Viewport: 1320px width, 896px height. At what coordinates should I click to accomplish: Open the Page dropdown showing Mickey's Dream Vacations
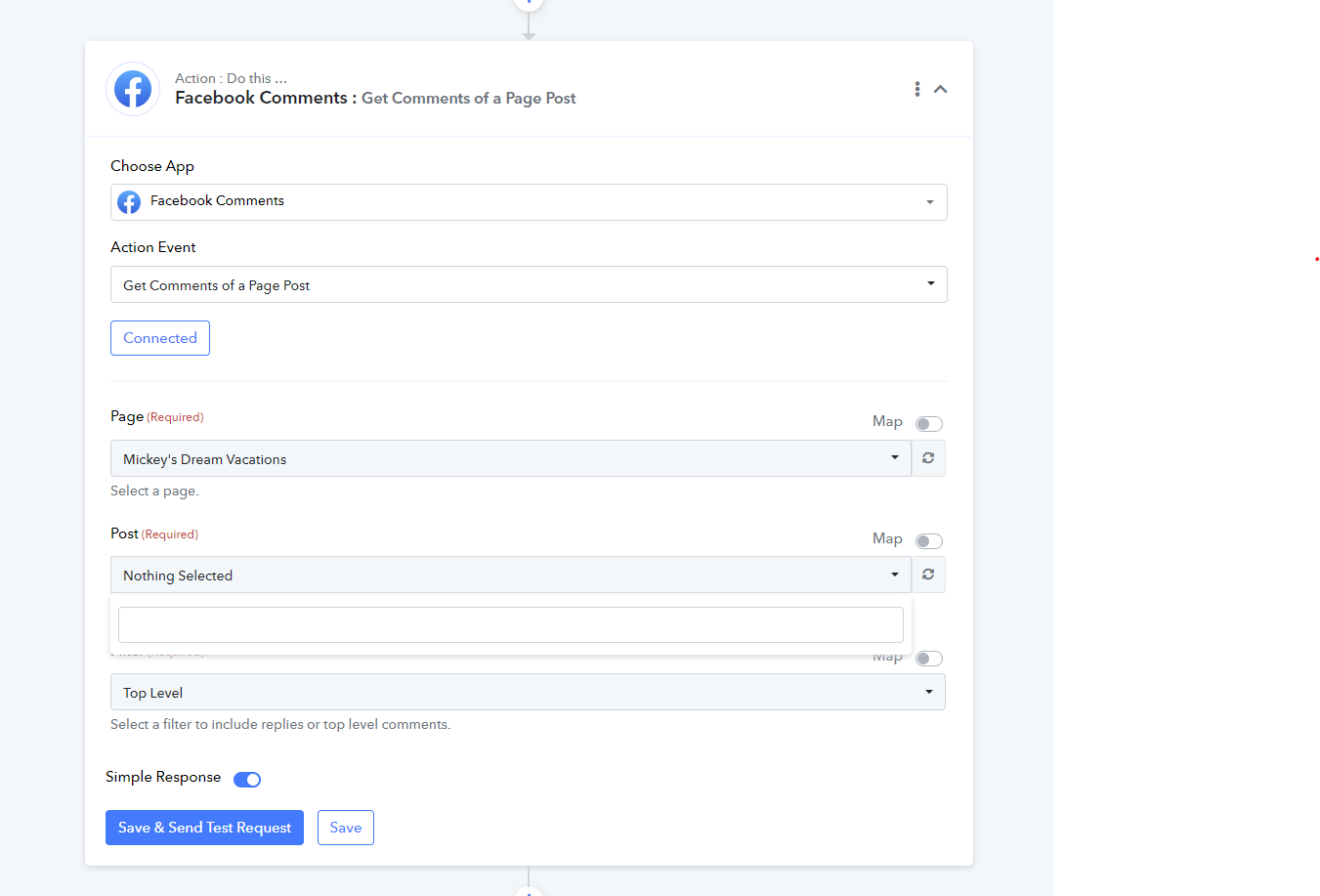point(510,458)
